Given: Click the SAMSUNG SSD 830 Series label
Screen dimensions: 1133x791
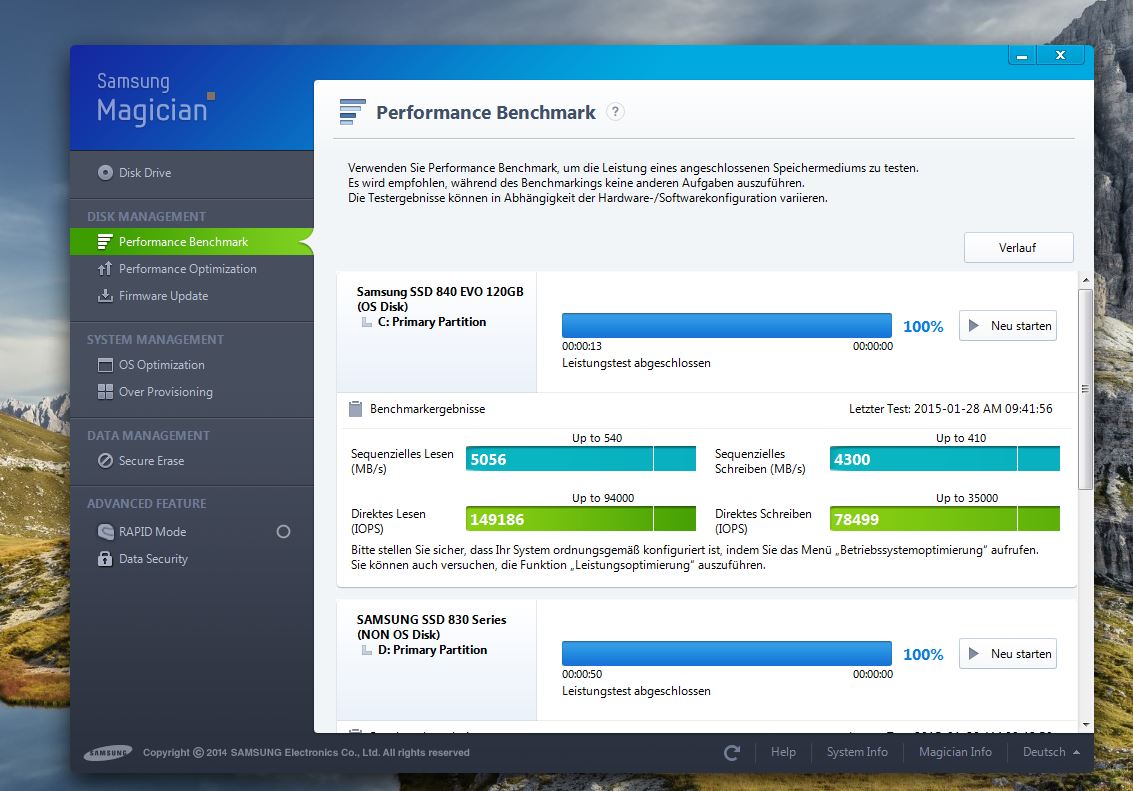Looking at the screenshot, I should coord(431,620).
